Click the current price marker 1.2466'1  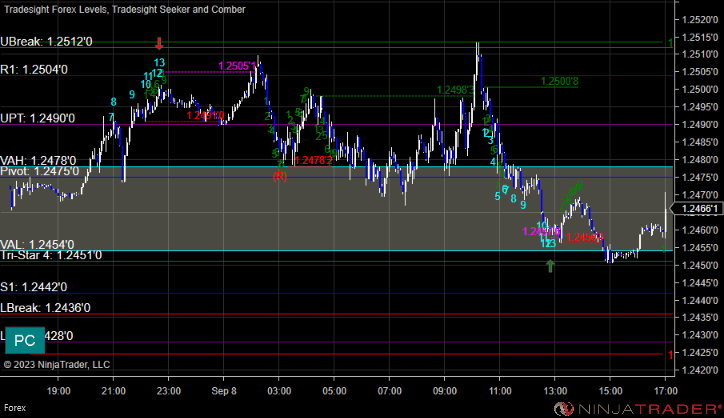click(697, 209)
